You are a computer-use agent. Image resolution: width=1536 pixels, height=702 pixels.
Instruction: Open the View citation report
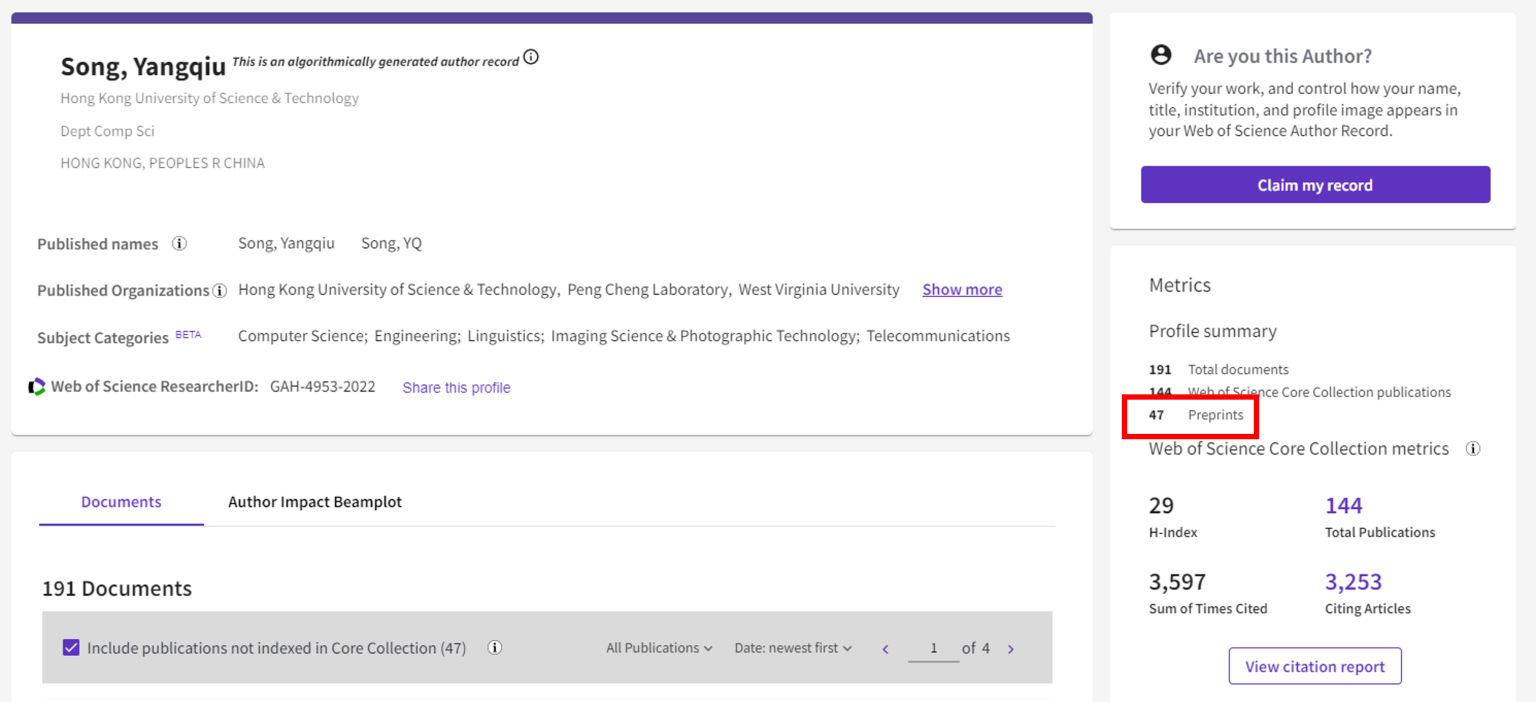[1314, 666]
